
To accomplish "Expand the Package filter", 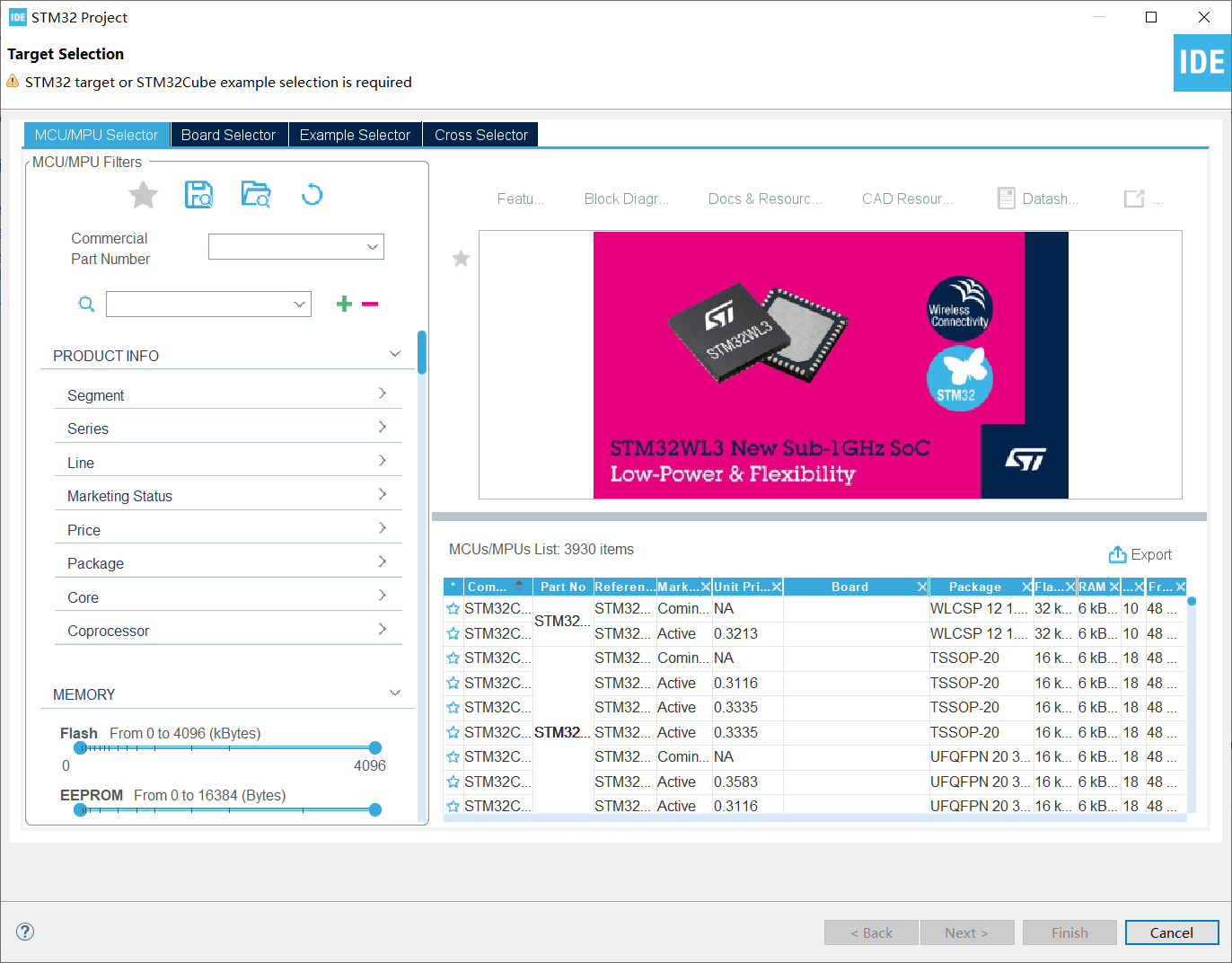I will (383, 561).
